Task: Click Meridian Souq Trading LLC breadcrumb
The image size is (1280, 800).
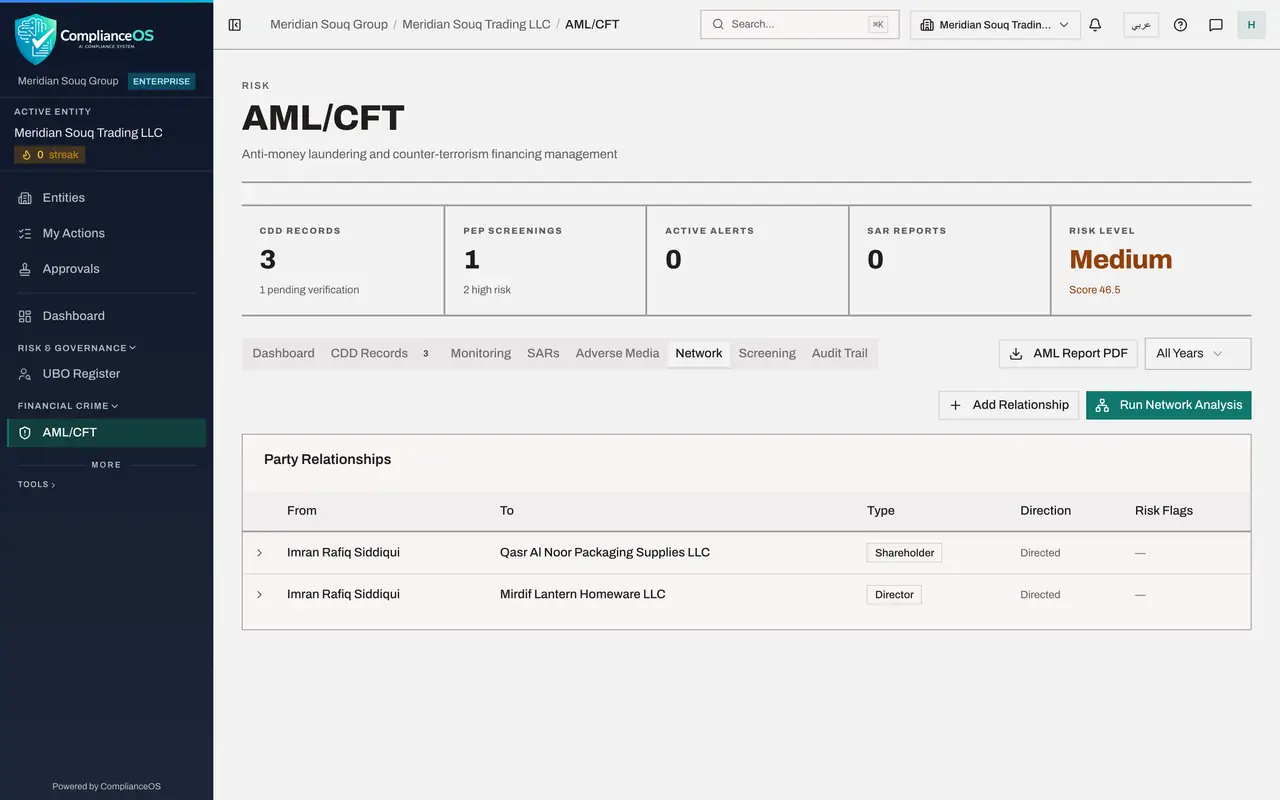Action: 476,24
